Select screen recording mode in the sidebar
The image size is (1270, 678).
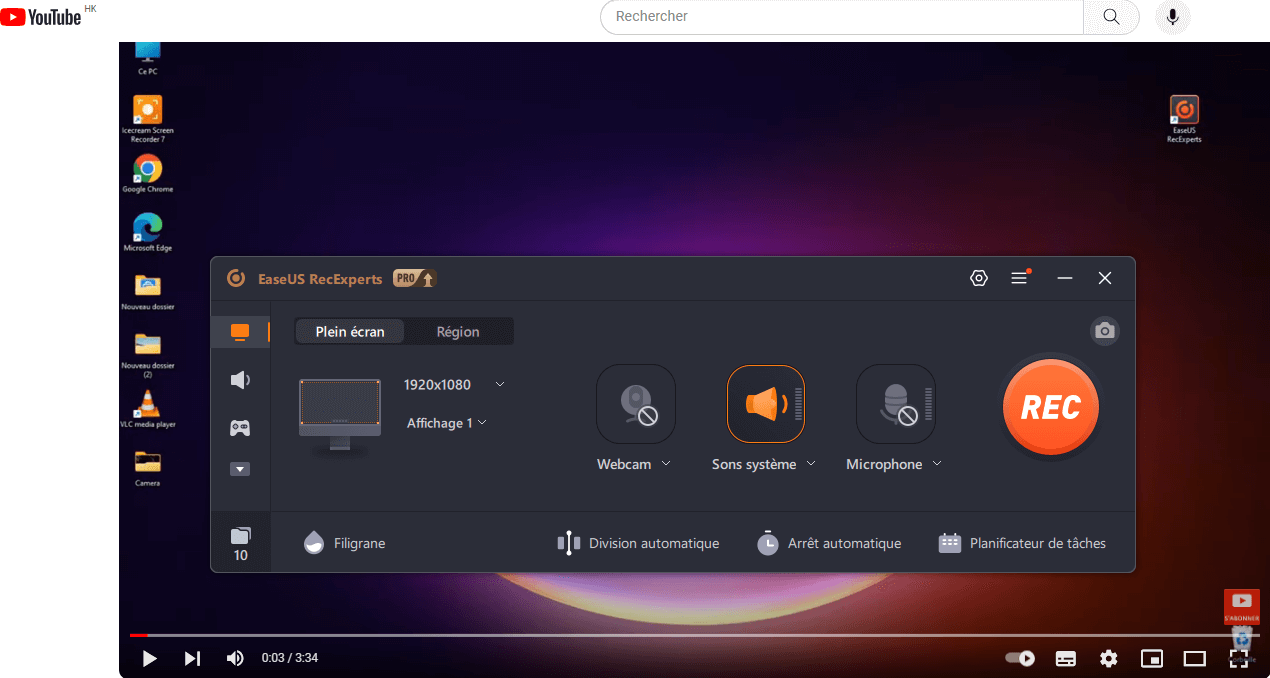point(240,331)
